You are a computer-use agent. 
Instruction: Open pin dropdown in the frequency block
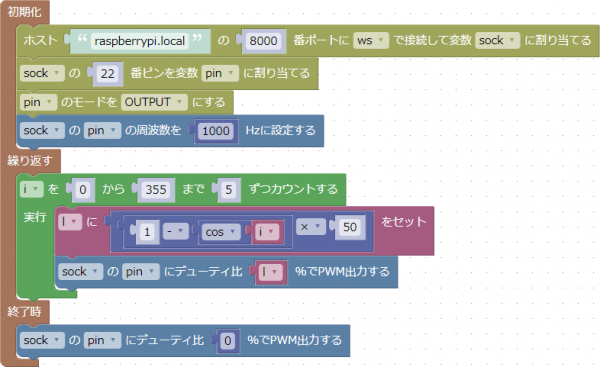click(102, 130)
